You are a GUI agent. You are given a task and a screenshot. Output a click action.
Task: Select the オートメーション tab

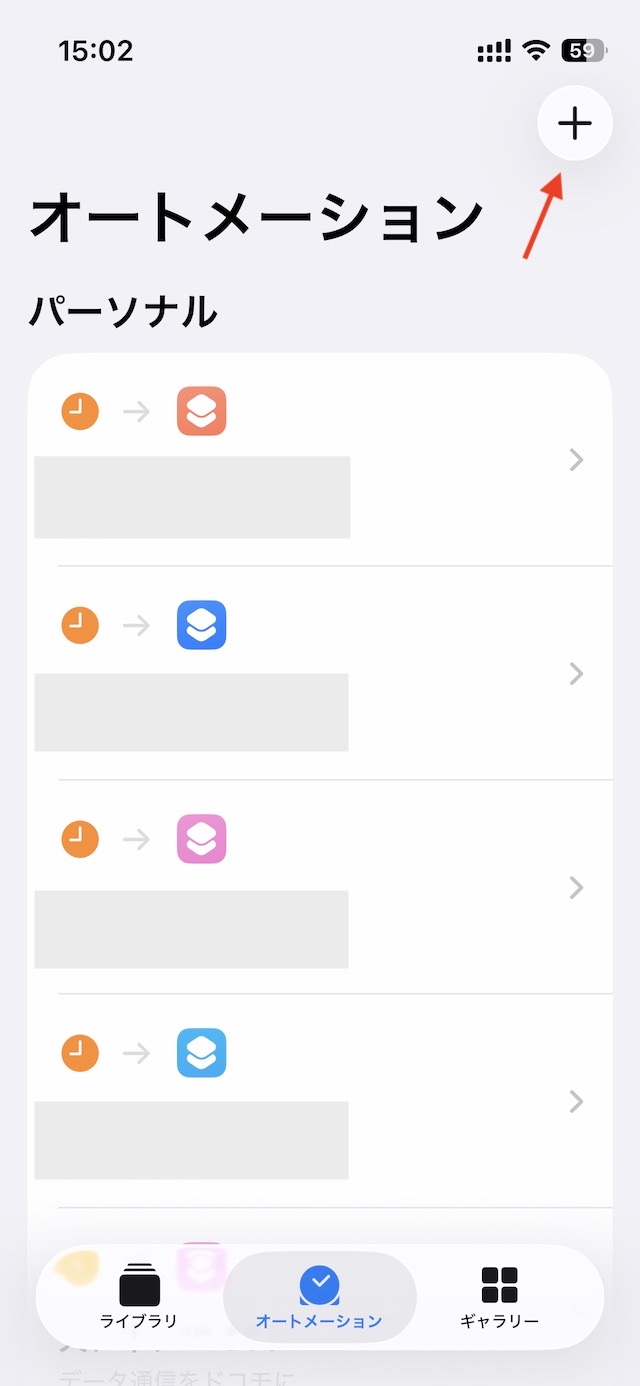319,1297
